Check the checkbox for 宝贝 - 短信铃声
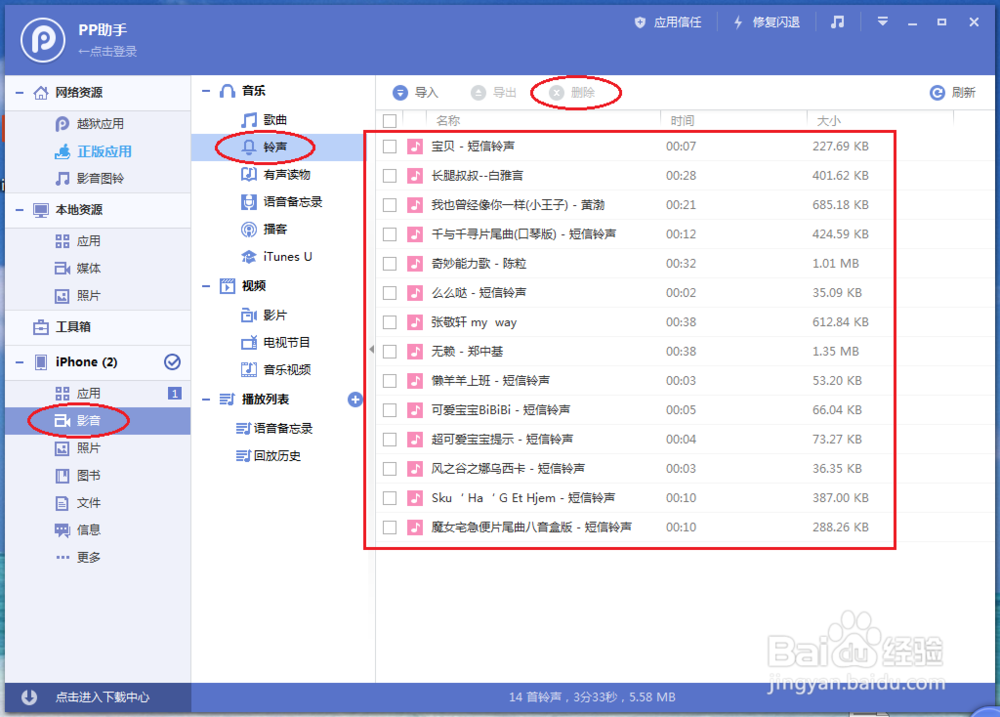Viewport: 1000px width, 717px height. tap(390, 146)
